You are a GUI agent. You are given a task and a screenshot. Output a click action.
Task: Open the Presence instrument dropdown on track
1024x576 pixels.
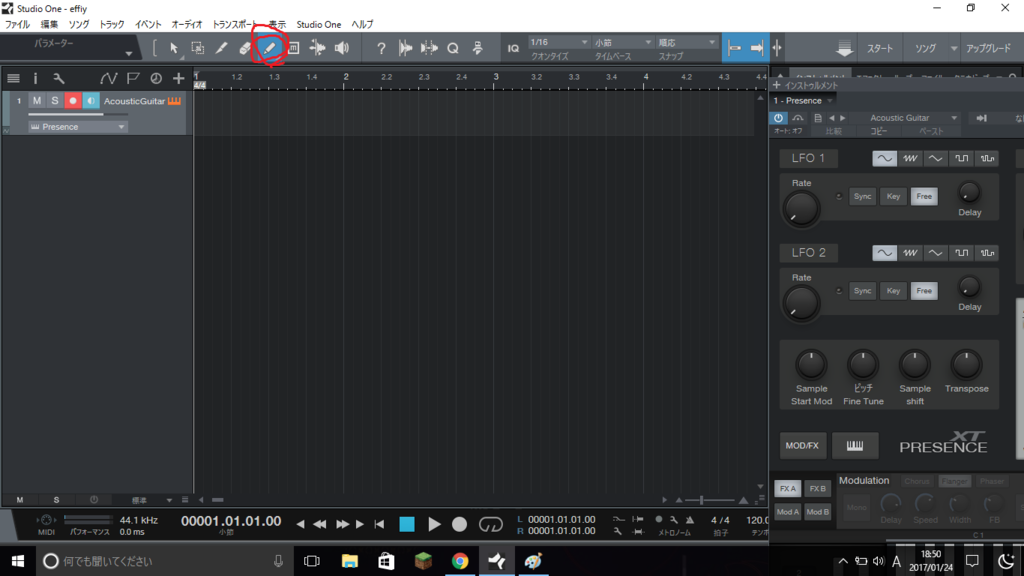pyautogui.click(x=77, y=127)
